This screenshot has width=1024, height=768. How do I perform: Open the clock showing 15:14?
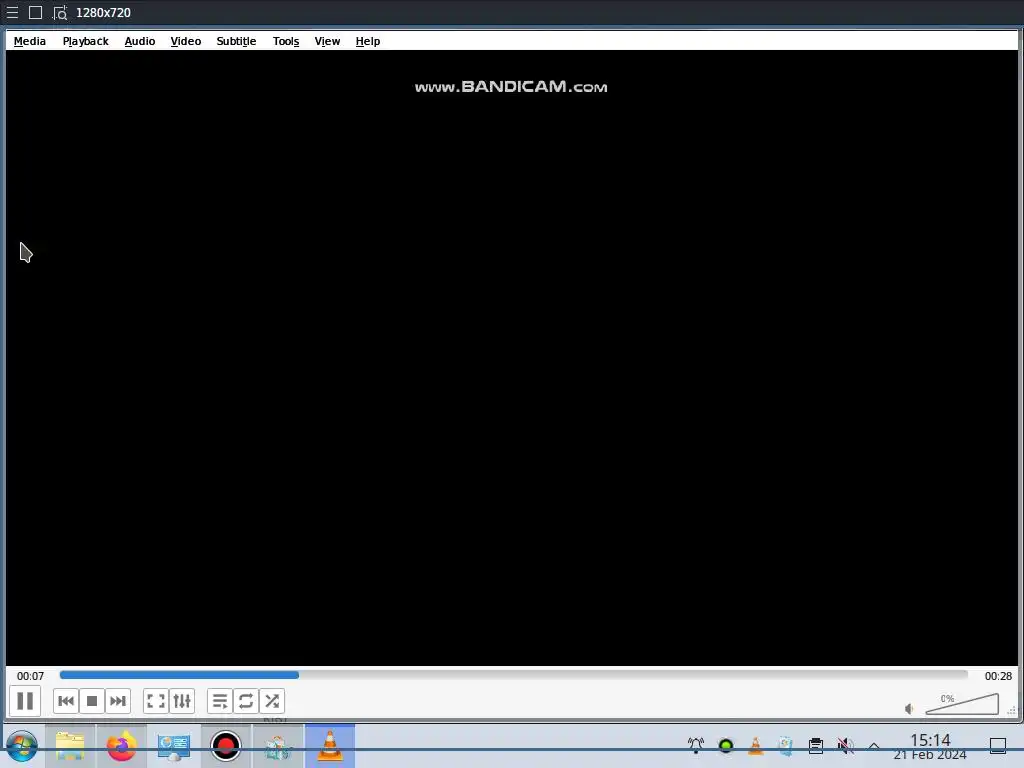click(x=930, y=746)
